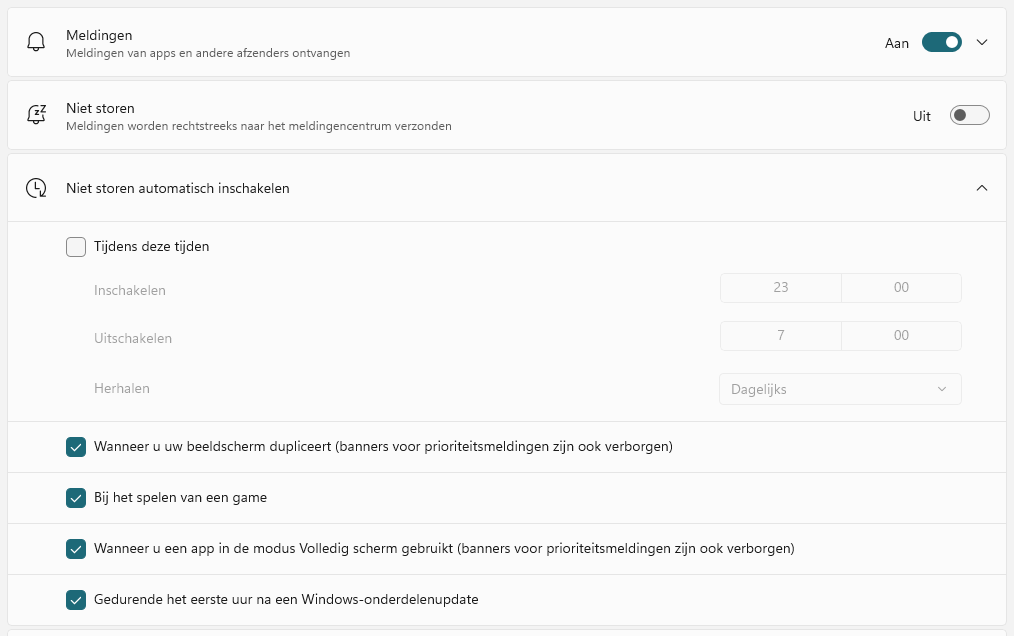
Task: Click the clock icon for automatic scheduling
Action: point(36,188)
